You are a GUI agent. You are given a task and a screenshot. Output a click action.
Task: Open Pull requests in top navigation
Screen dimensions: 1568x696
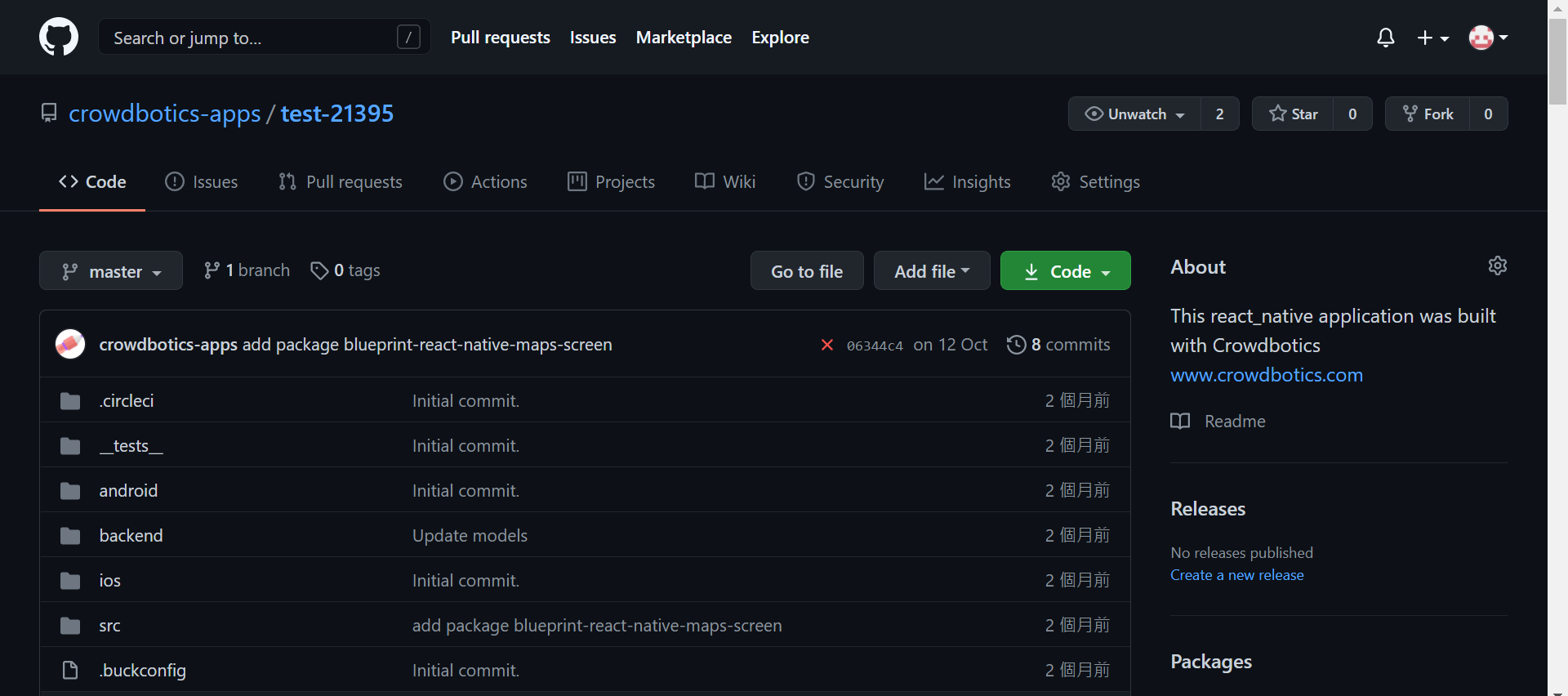coord(501,38)
